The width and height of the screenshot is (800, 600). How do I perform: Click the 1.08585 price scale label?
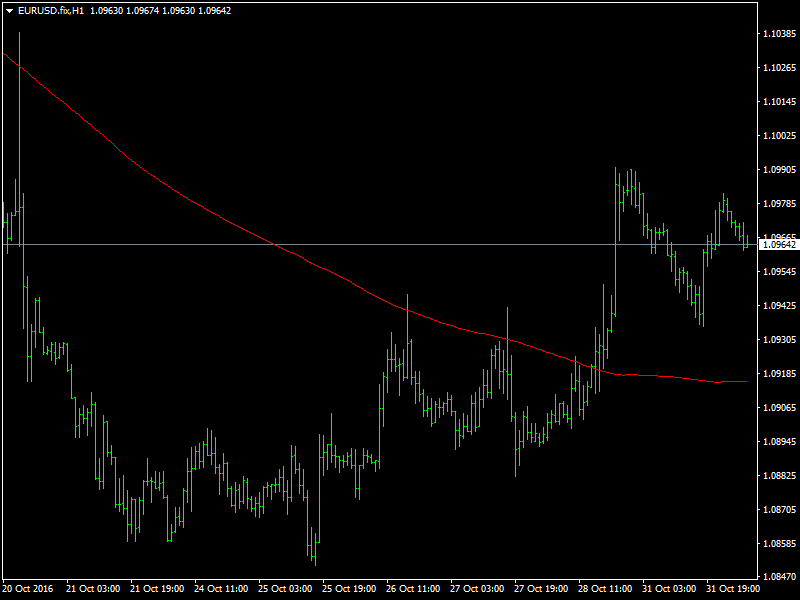click(x=779, y=544)
